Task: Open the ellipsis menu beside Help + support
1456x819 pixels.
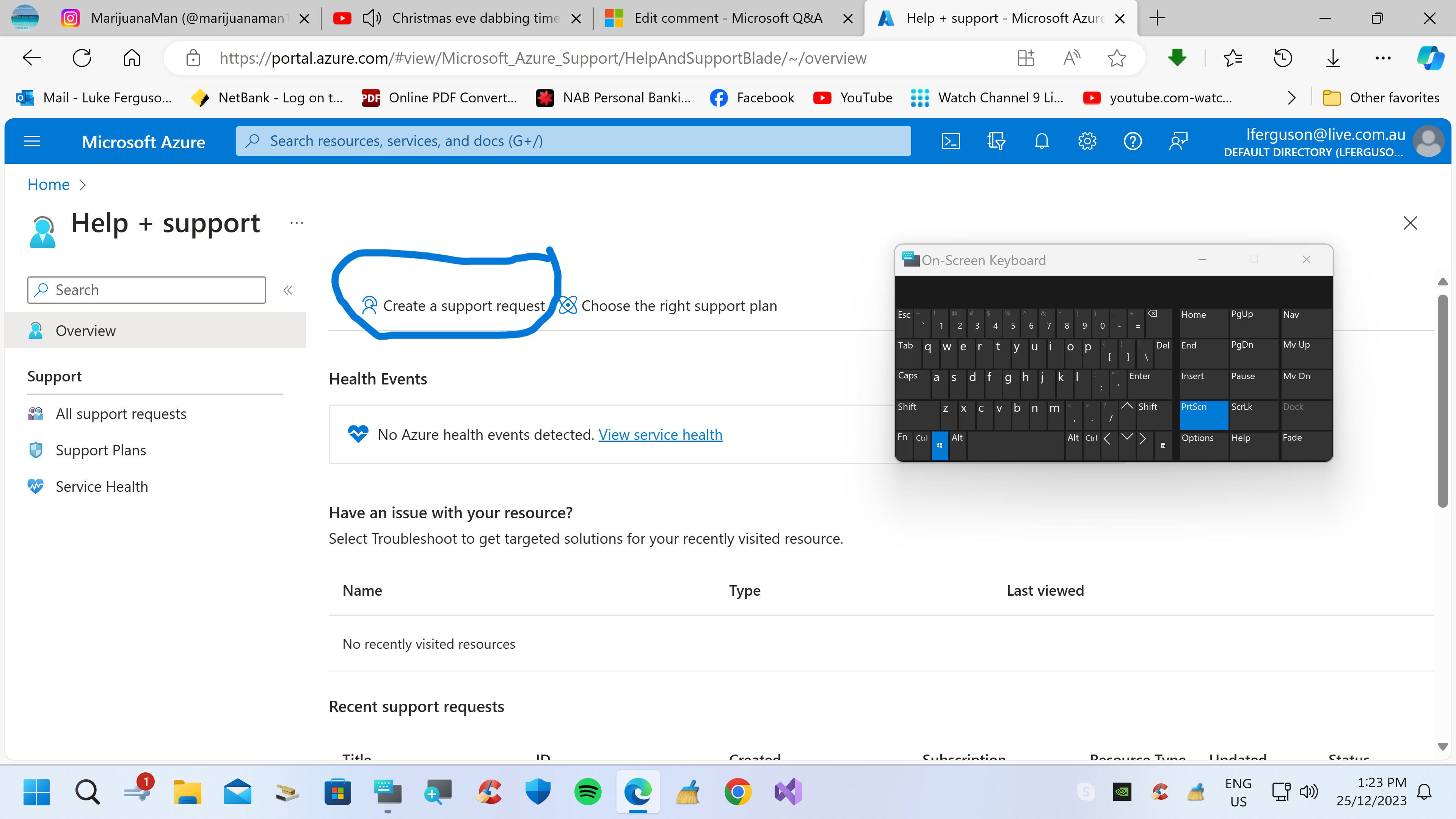Action: (x=296, y=223)
